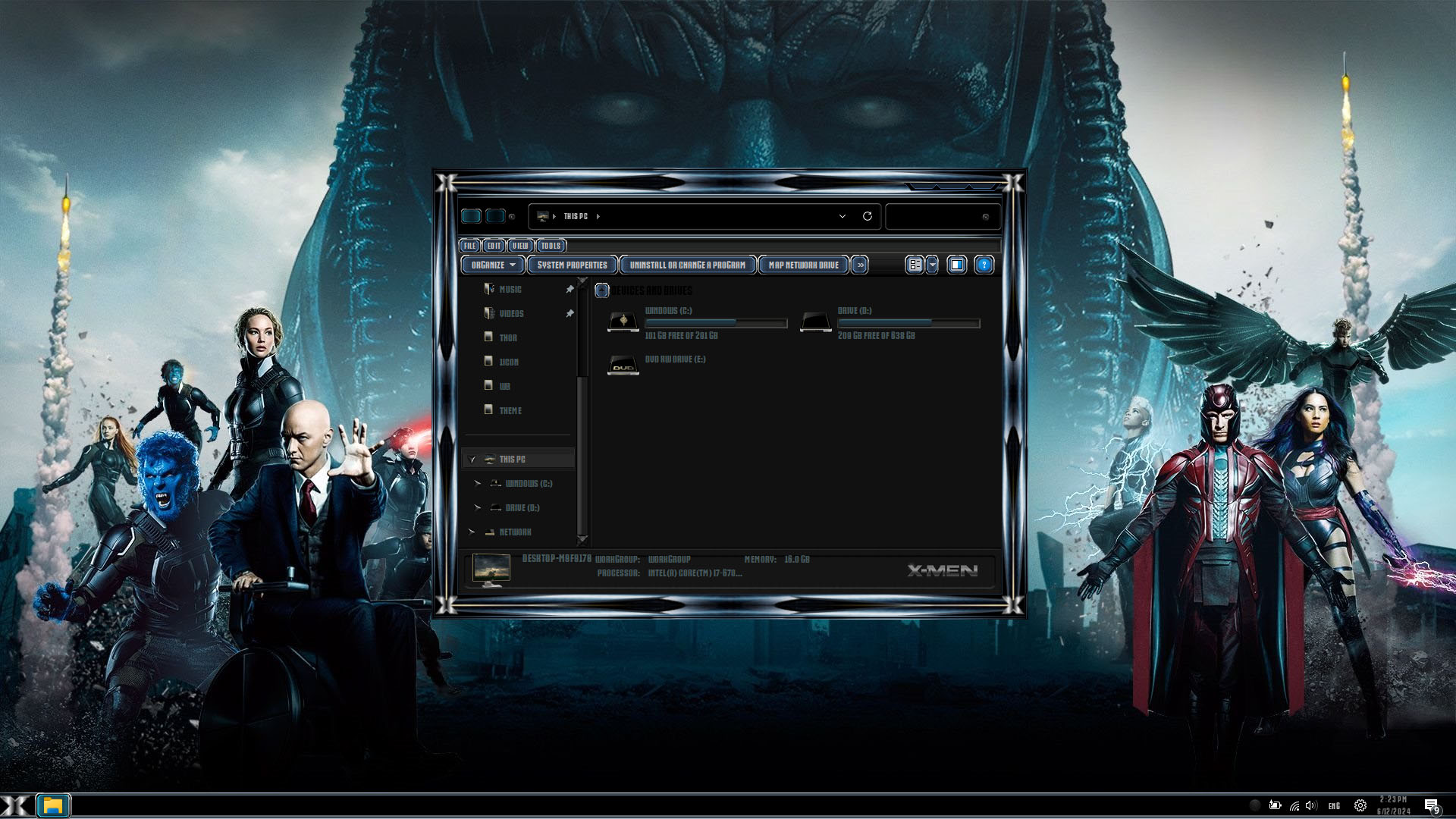Open the address bar history dropdown
1456x819 pixels.
842,216
